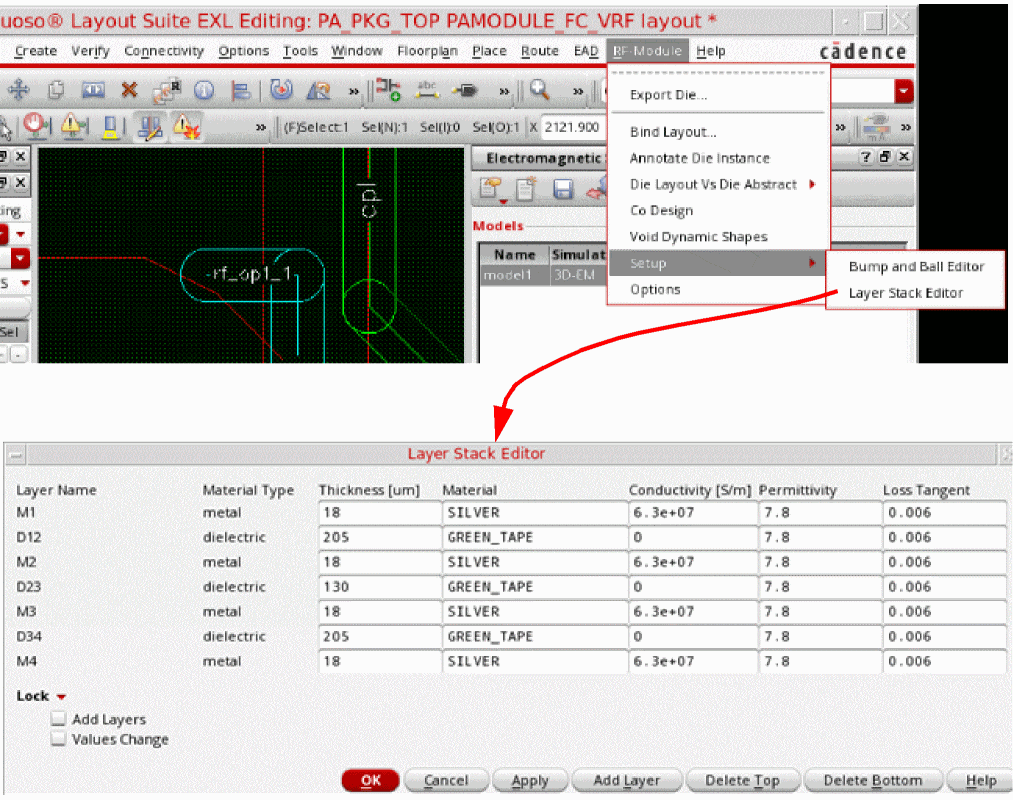This screenshot has width=1013, height=800.
Task: Toggle the Values Change lock checkbox
Action: (x=59, y=739)
